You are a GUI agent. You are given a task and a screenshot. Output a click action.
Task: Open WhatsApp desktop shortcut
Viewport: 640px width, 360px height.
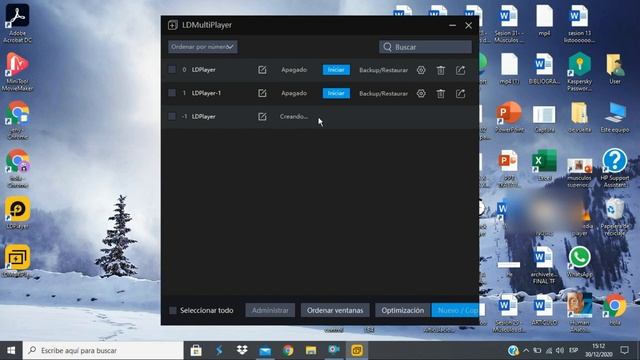click(579, 262)
